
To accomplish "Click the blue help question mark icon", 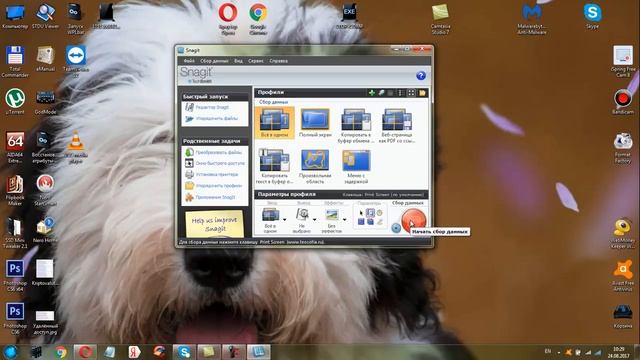I will coord(421,76).
